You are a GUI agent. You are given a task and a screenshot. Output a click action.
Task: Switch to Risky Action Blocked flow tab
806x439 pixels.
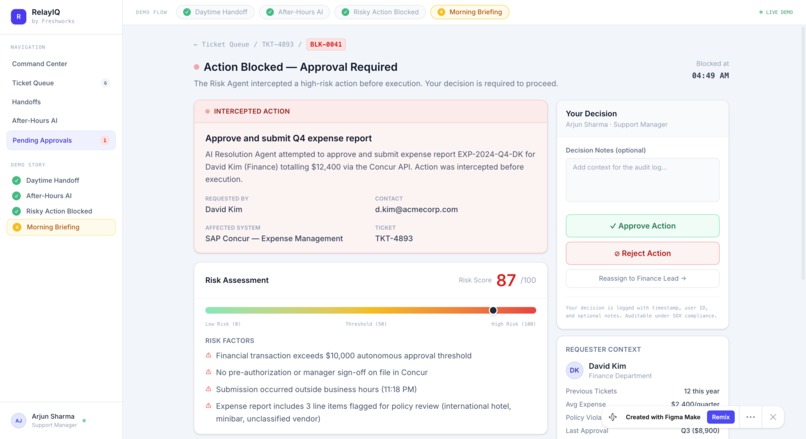tap(380, 12)
